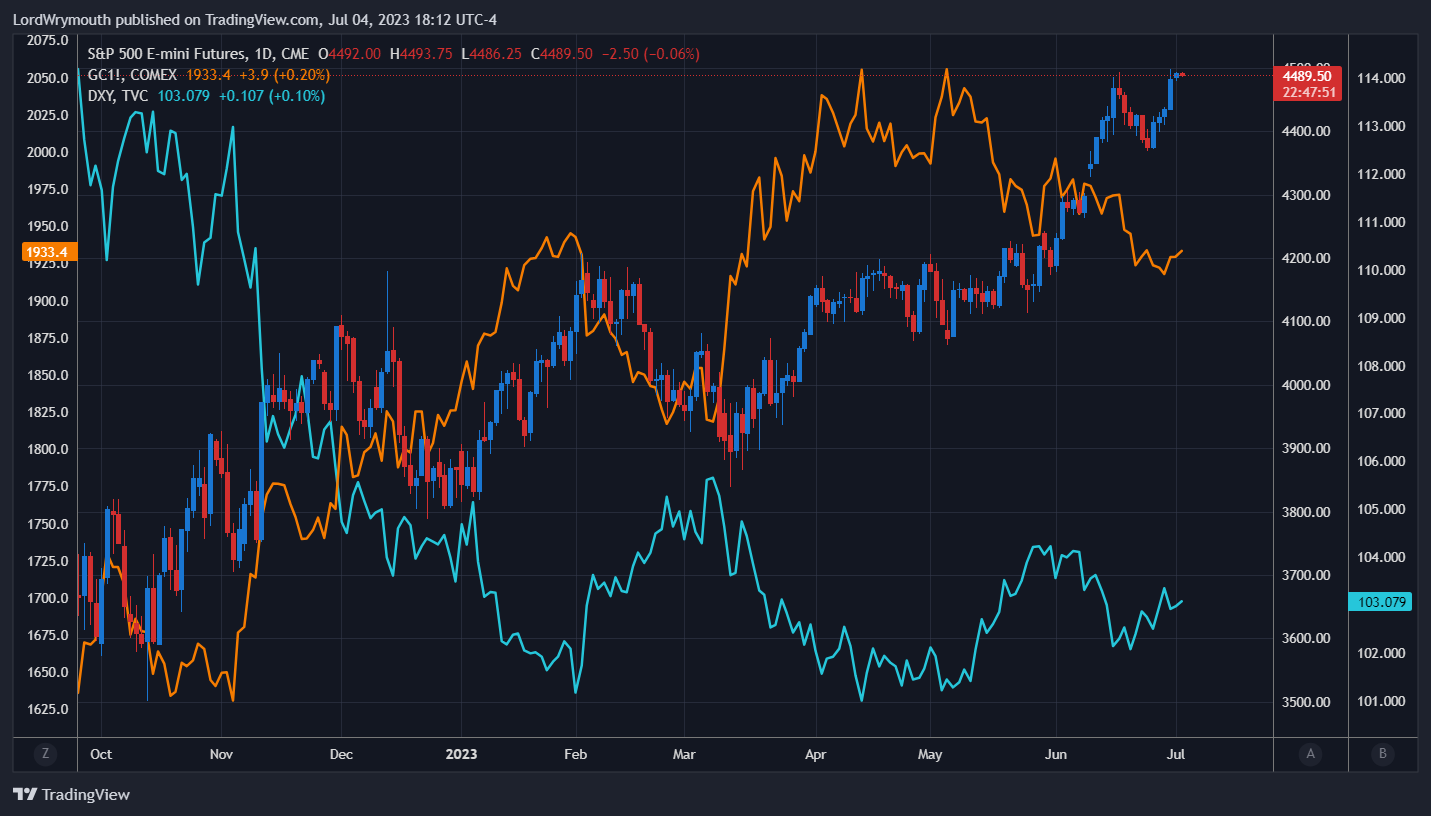Click 1900.0 on the left gold axis
This screenshot has height=816, width=1431.
pyautogui.click(x=48, y=301)
